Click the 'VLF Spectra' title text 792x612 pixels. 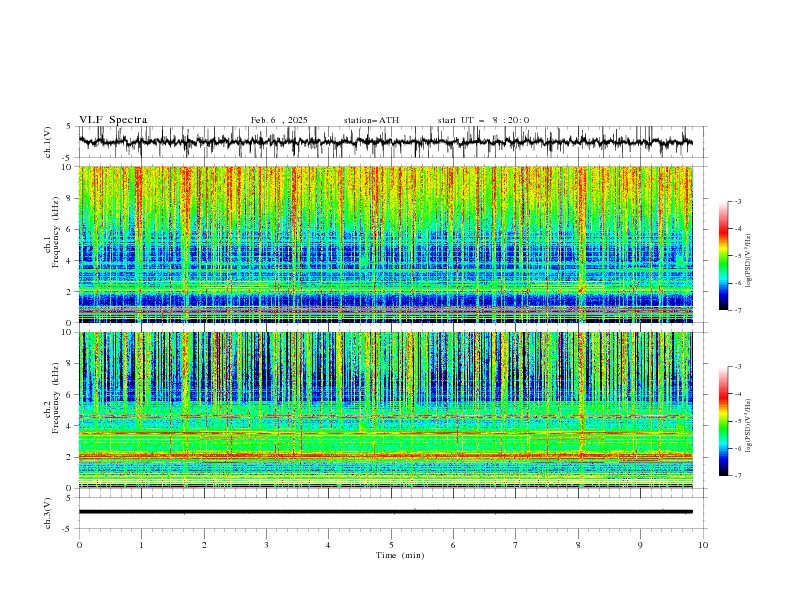point(113,120)
